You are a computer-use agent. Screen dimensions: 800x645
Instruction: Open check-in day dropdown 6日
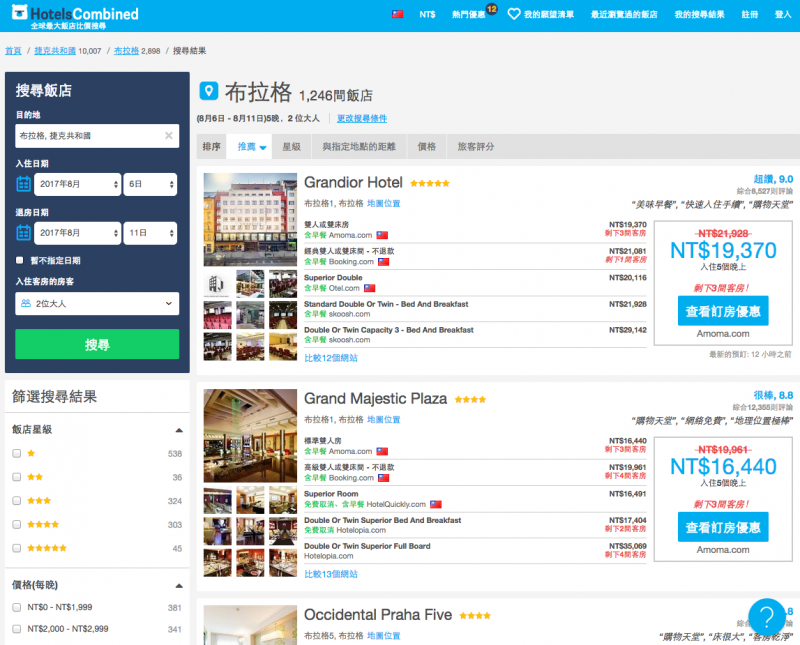[x=150, y=184]
